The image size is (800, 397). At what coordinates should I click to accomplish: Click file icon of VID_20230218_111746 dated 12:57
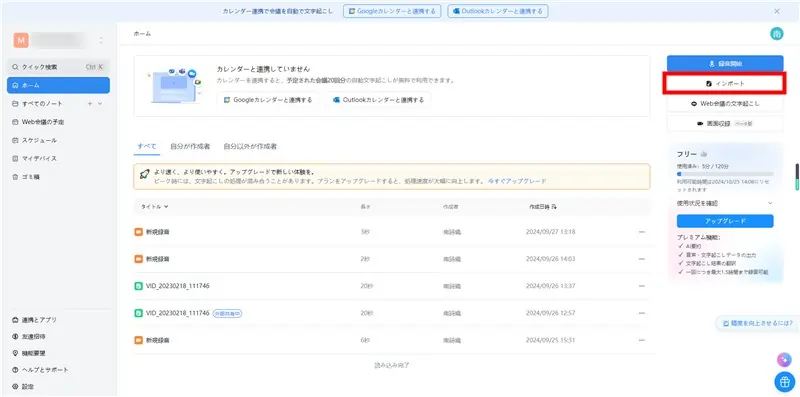point(138,313)
